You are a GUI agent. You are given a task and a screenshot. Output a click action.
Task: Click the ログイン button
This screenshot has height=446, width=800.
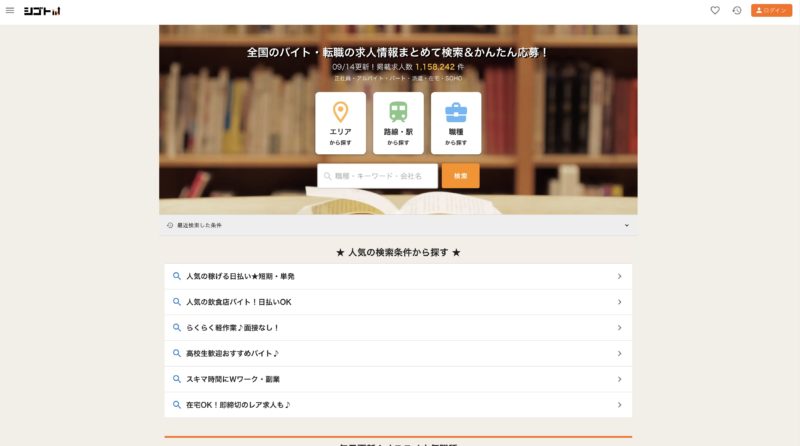771,10
